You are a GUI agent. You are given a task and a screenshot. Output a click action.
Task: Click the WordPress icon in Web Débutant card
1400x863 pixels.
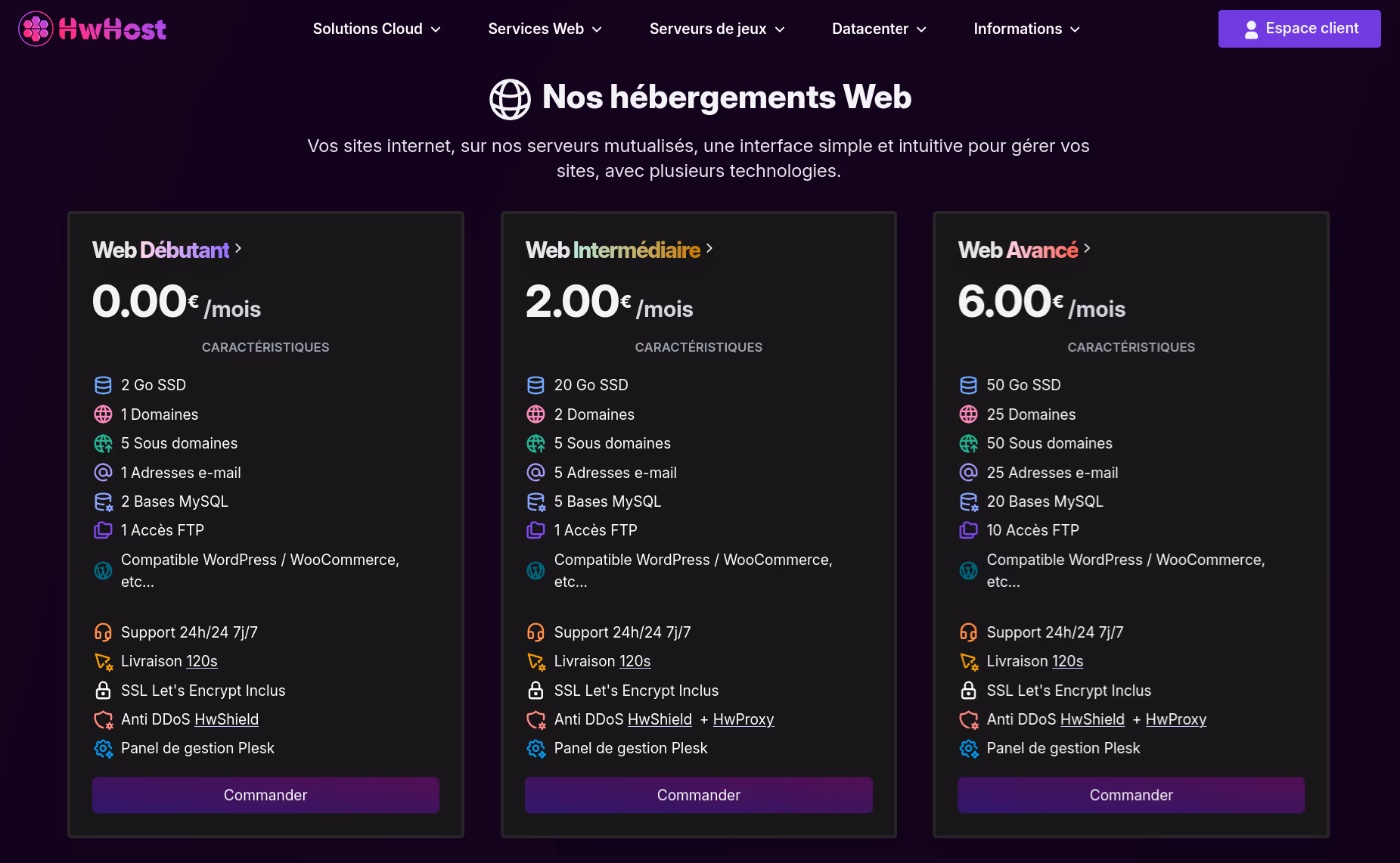pos(103,571)
